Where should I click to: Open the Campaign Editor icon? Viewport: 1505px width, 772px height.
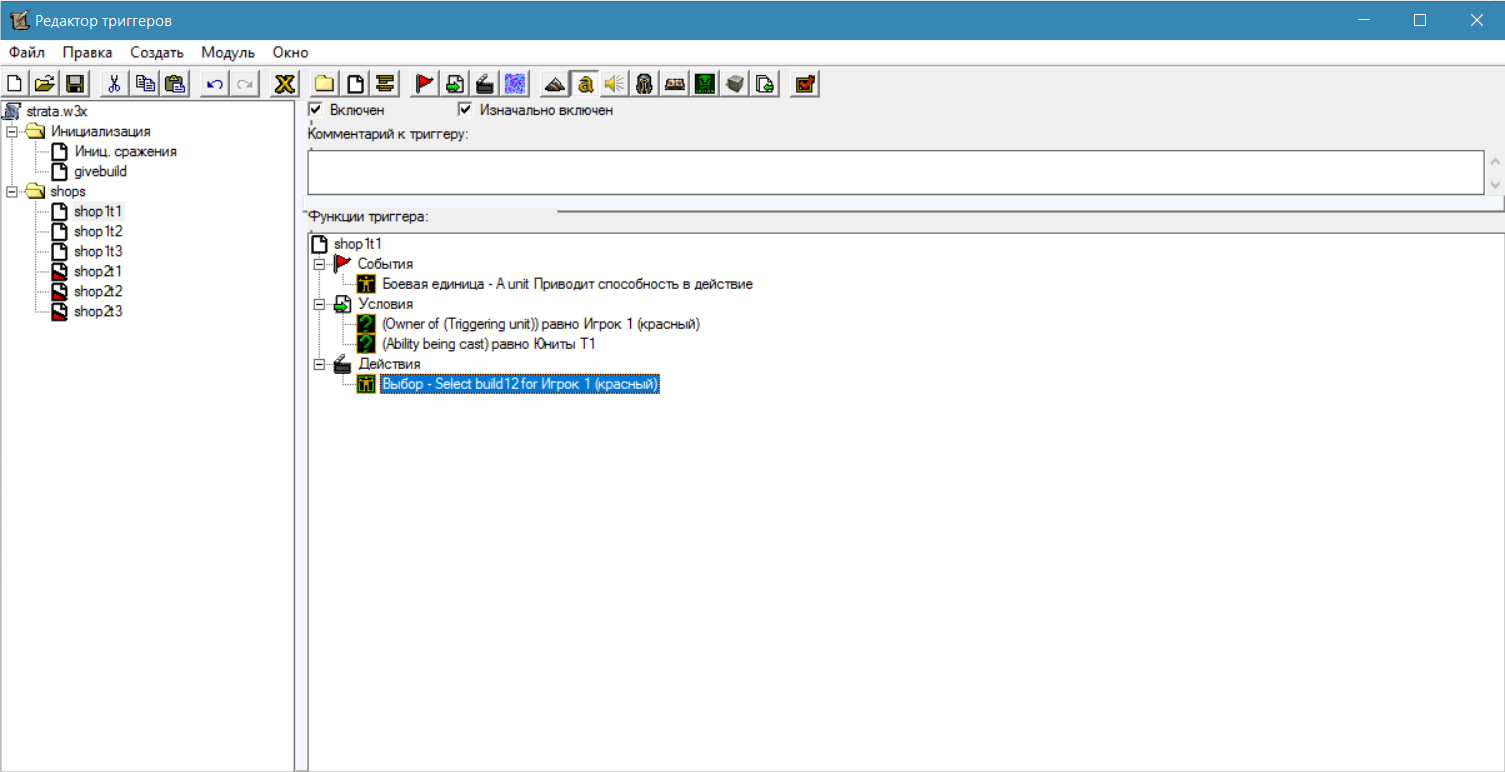675,84
